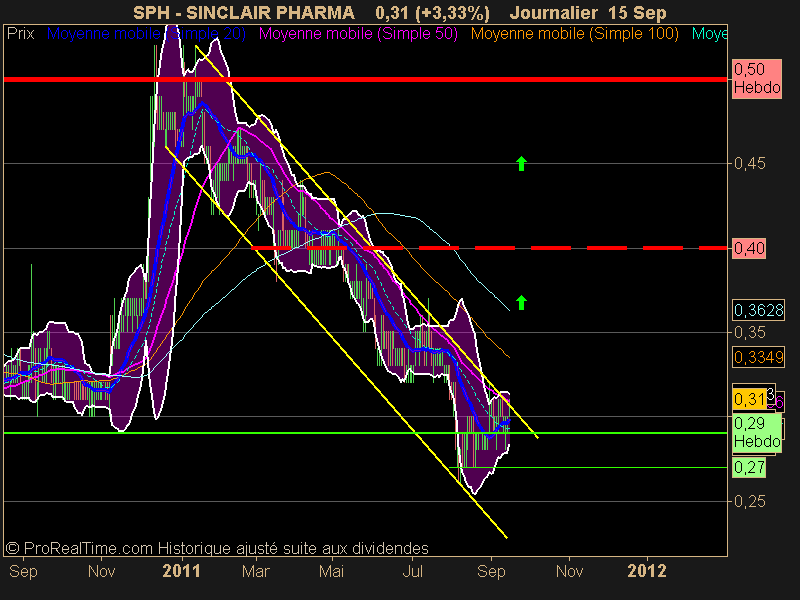This screenshot has width=800, height=600.
Task: Click the 0,40 red price tag
Action: click(749, 248)
